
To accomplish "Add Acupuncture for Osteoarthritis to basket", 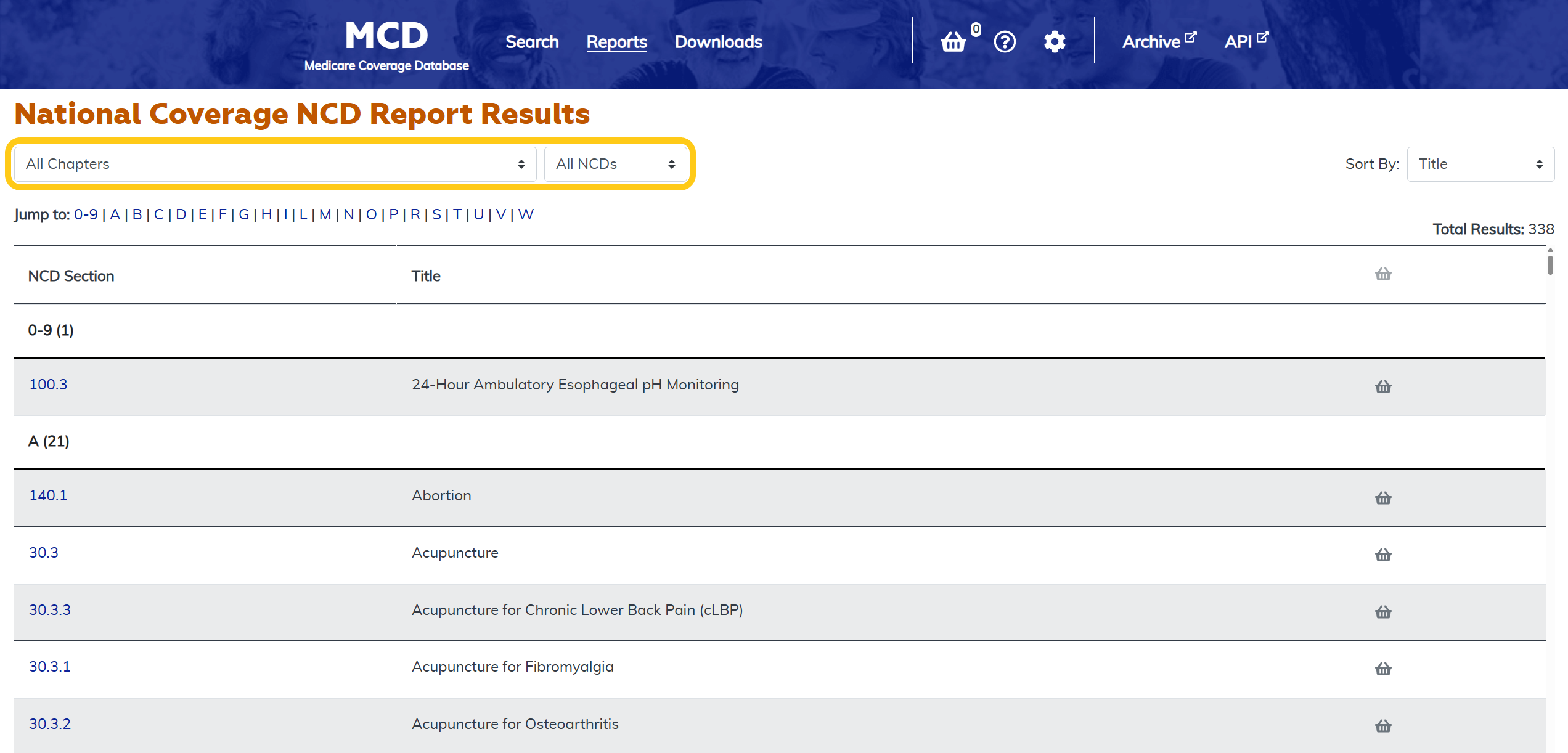I will coord(1383,726).
